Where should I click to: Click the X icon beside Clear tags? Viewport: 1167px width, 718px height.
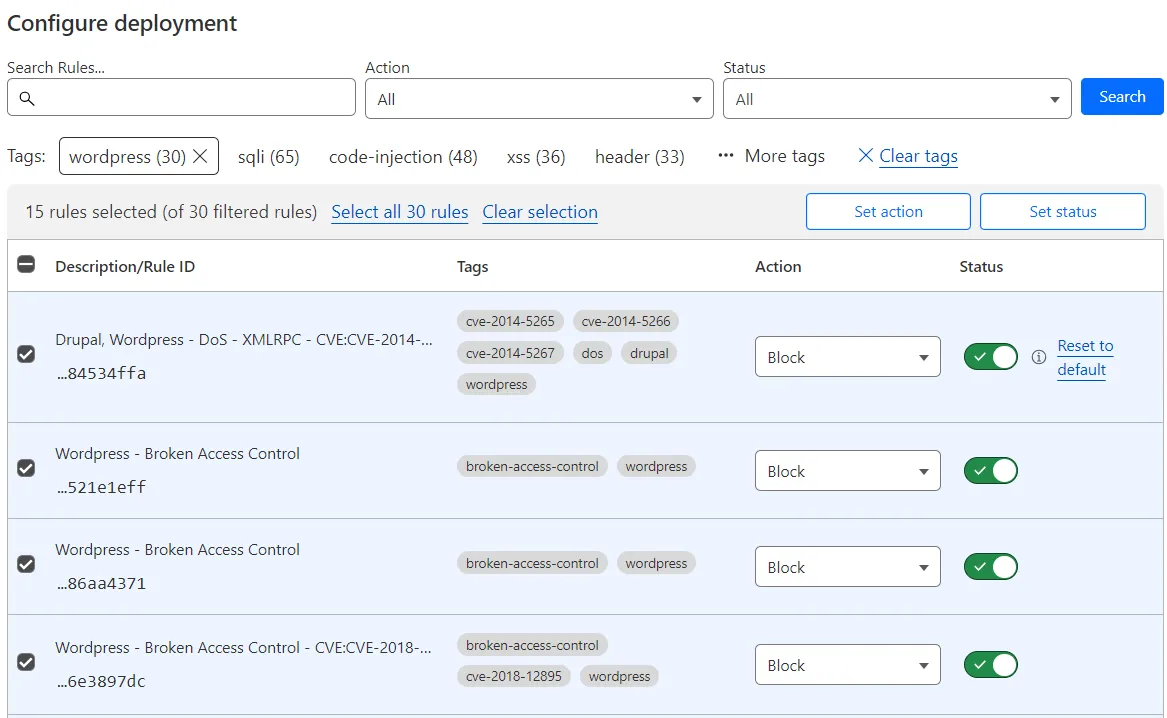[x=865, y=156]
